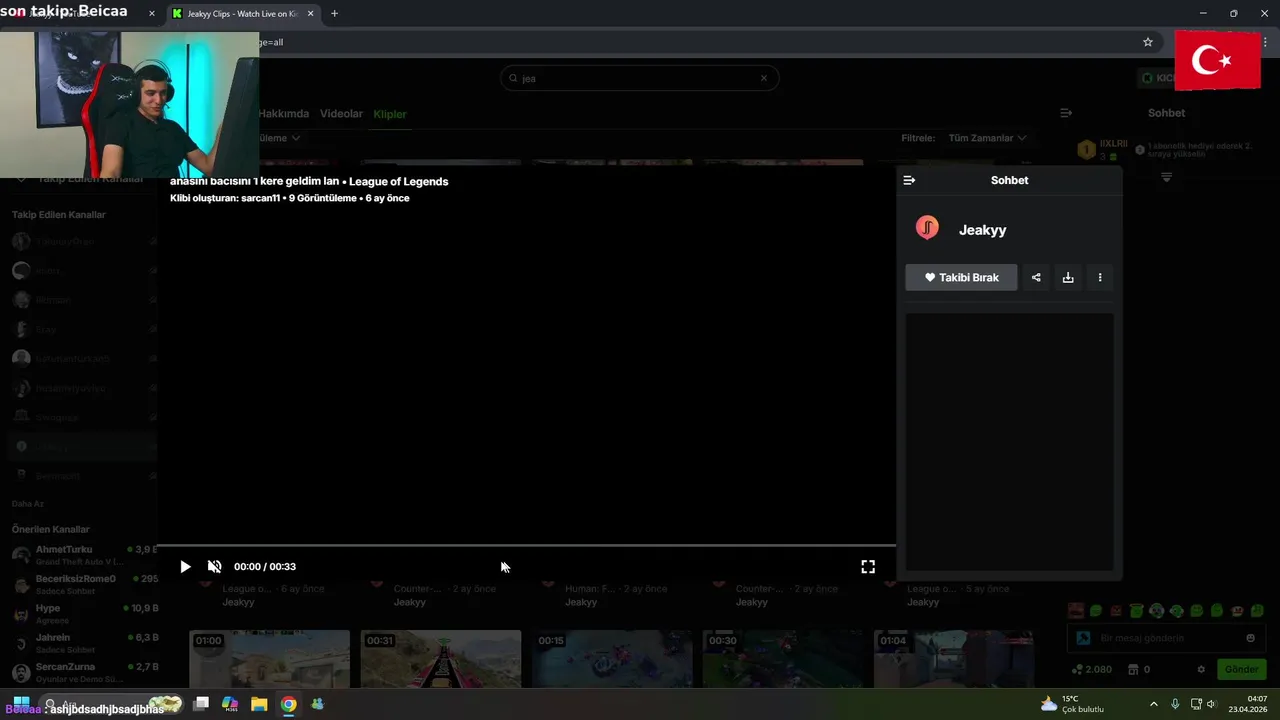1280x720 pixels.
Task: Open the clip thumbnail marked 00:31
Action: [x=441, y=659]
